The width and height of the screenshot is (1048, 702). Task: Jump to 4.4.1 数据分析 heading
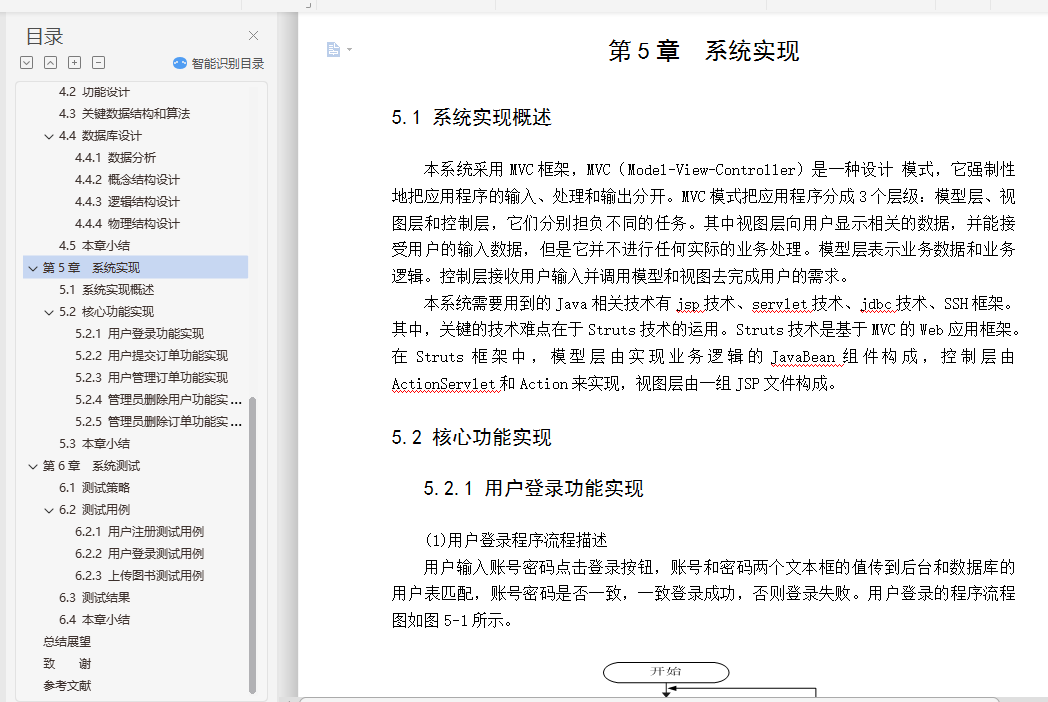115,158
